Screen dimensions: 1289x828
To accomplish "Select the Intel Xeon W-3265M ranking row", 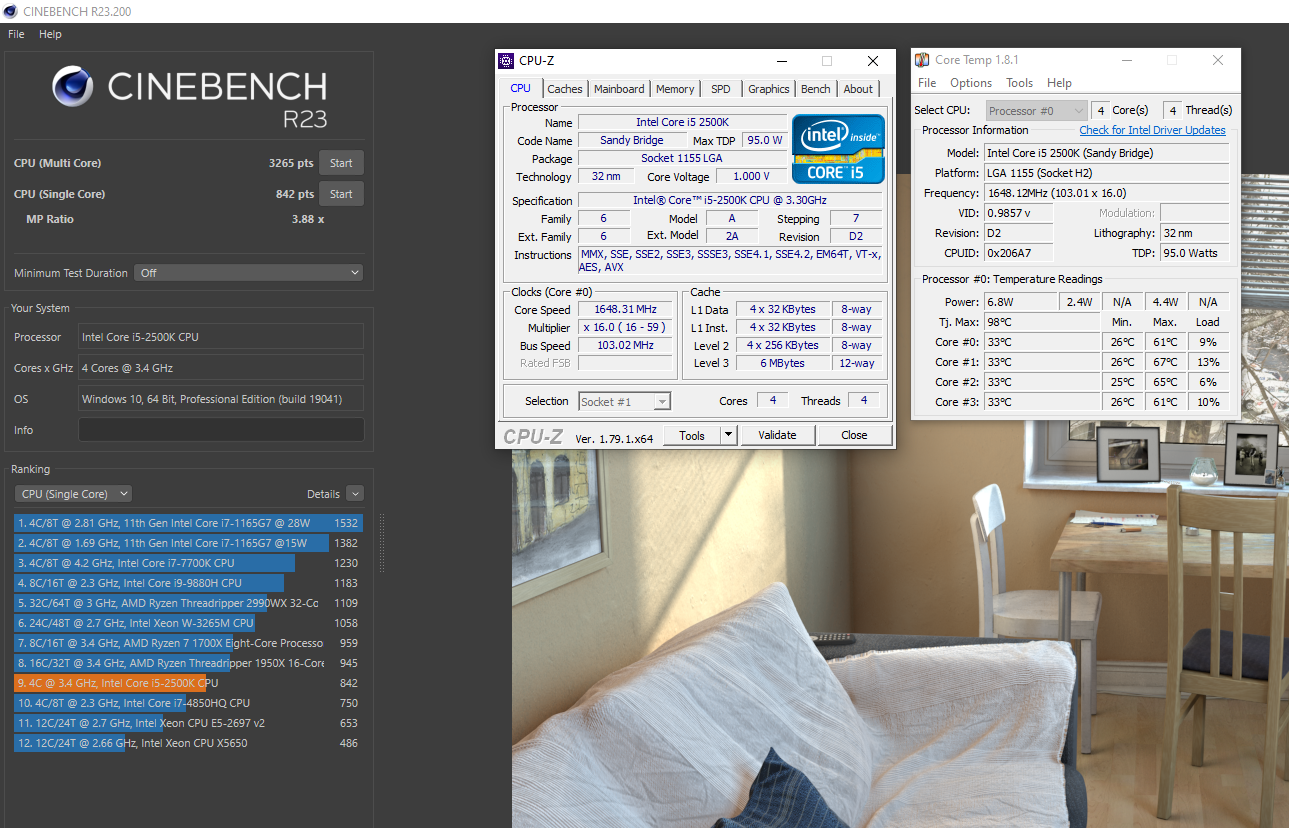I will [x=188, y=623].
